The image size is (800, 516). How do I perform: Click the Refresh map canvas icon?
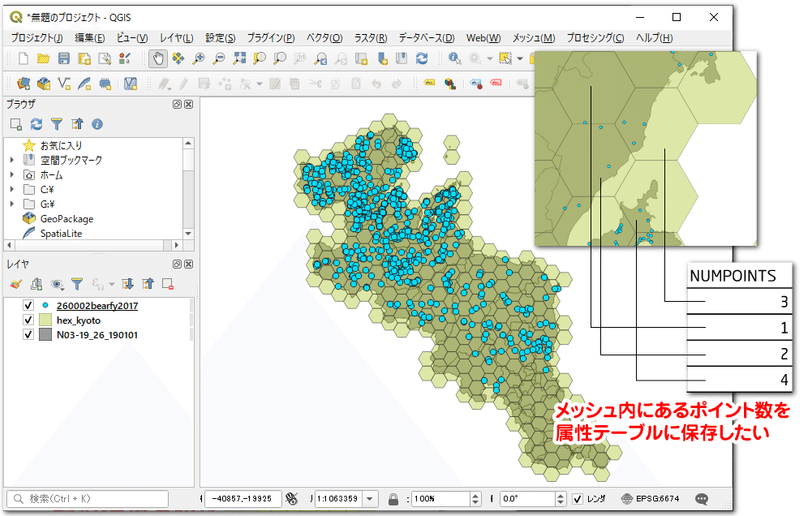pos(422,59)
